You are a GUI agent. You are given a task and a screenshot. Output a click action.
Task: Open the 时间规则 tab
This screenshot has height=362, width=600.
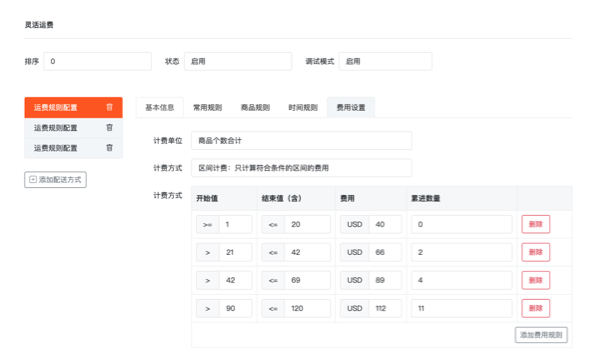303,108
